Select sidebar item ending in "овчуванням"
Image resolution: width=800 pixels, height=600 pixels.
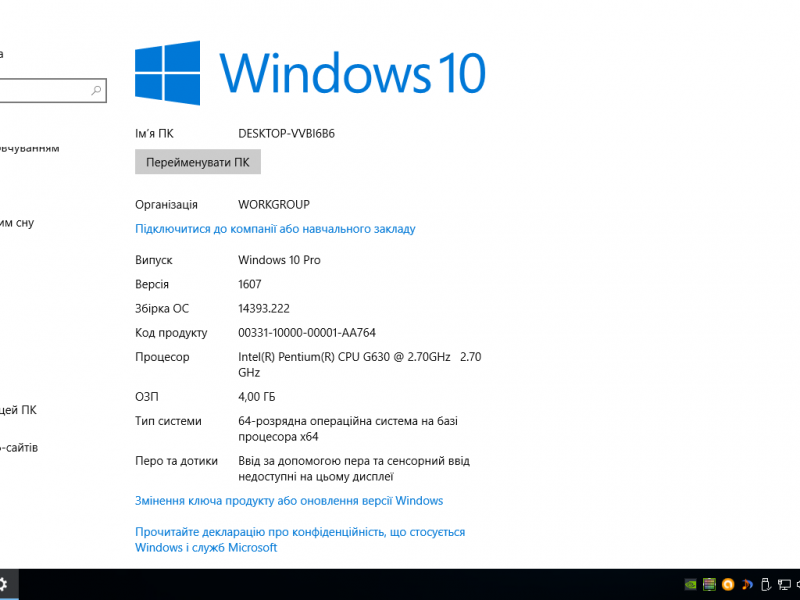pyautogui.click(x=30, y=148)
